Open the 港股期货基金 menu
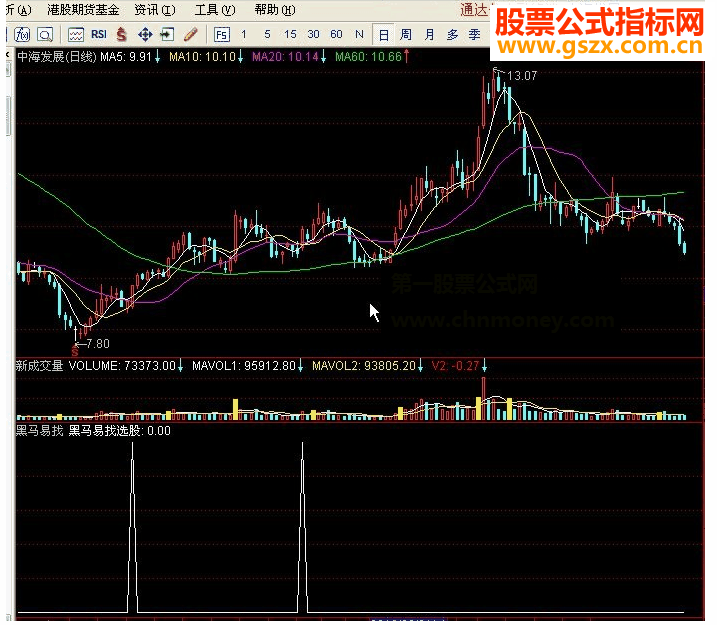This screenshot has width=717, height=625. [x=83, y=10]
